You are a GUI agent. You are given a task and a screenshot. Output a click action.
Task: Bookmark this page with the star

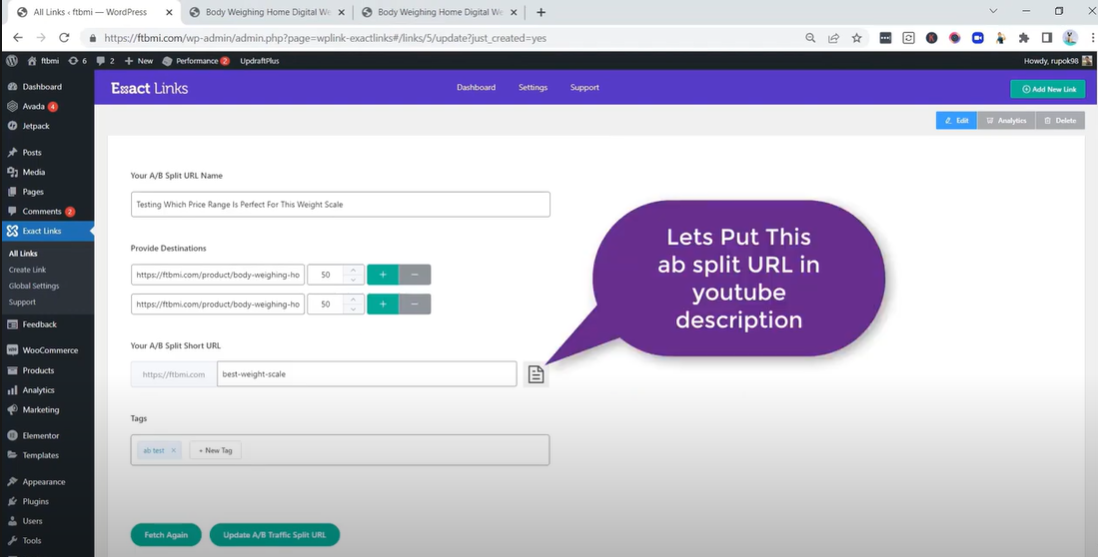(856, 38)
